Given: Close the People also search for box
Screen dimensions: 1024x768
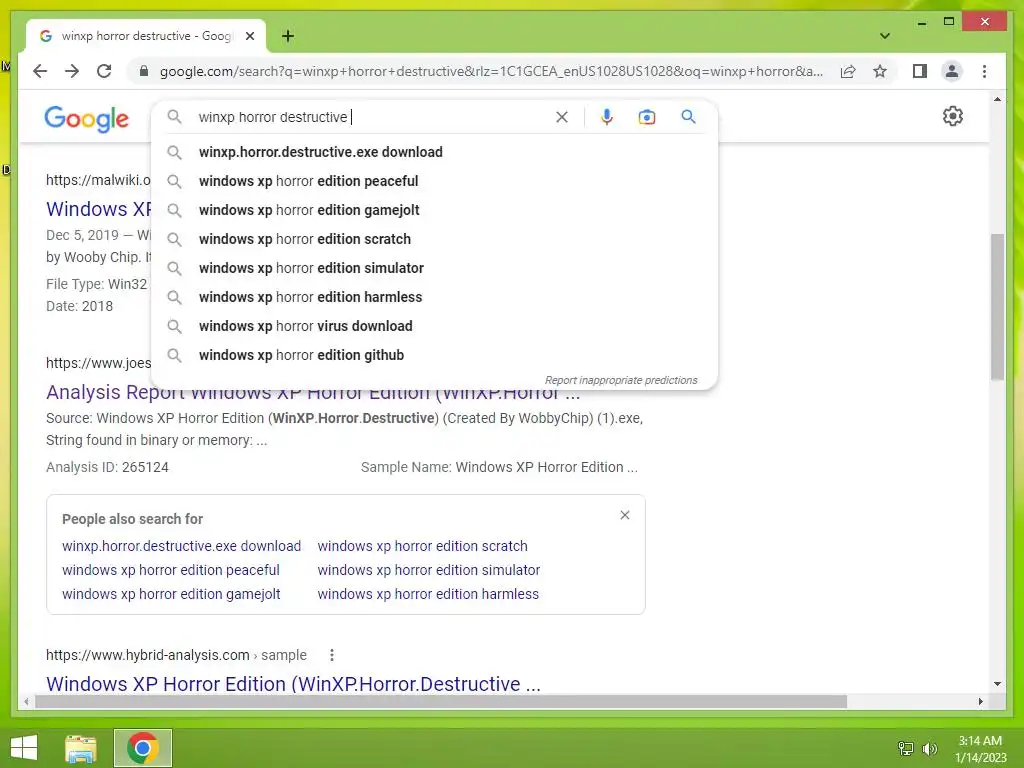Looking at the screenshot, I should (625, 515).
